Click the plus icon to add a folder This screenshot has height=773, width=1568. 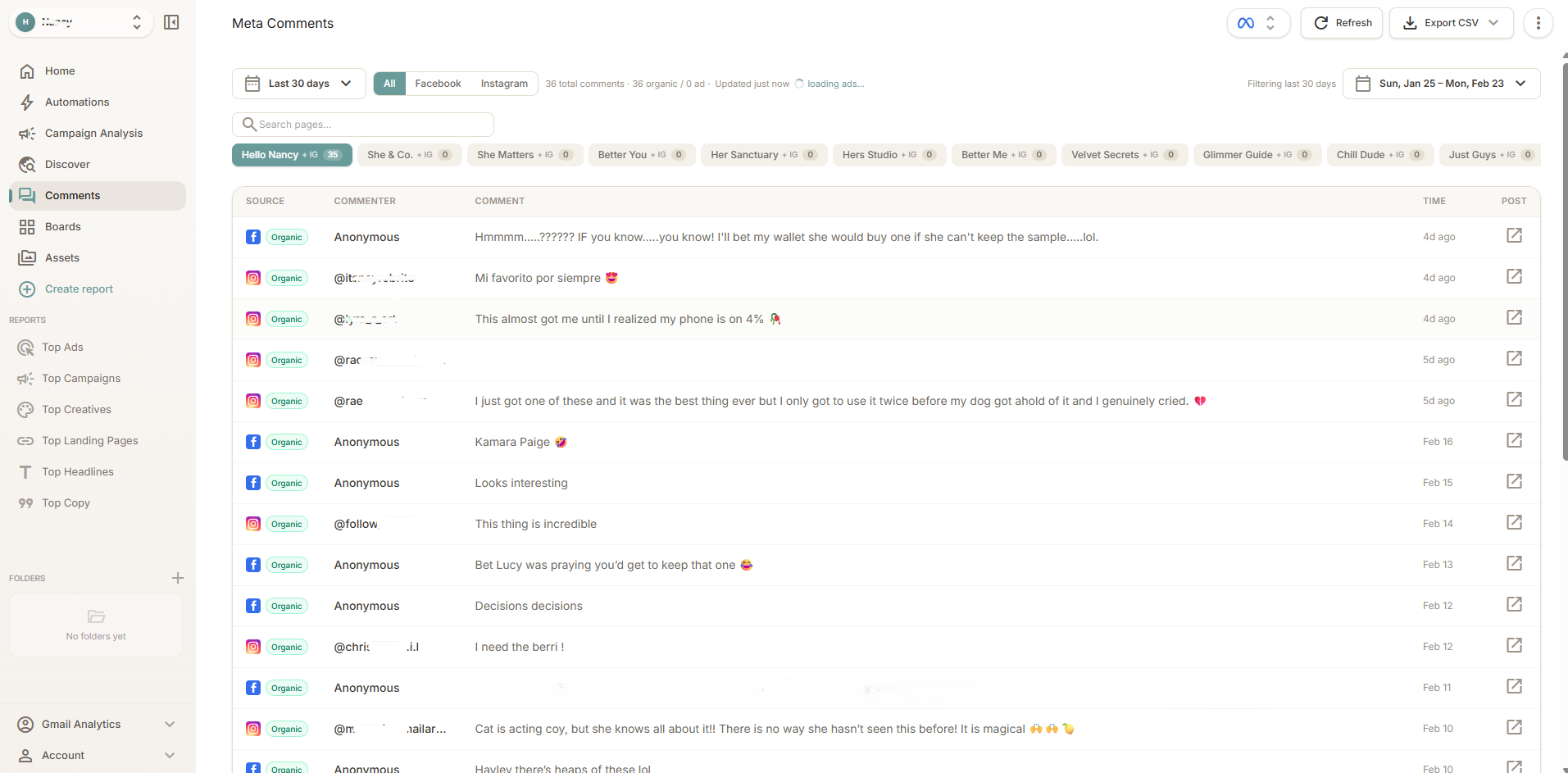[177, 578]
